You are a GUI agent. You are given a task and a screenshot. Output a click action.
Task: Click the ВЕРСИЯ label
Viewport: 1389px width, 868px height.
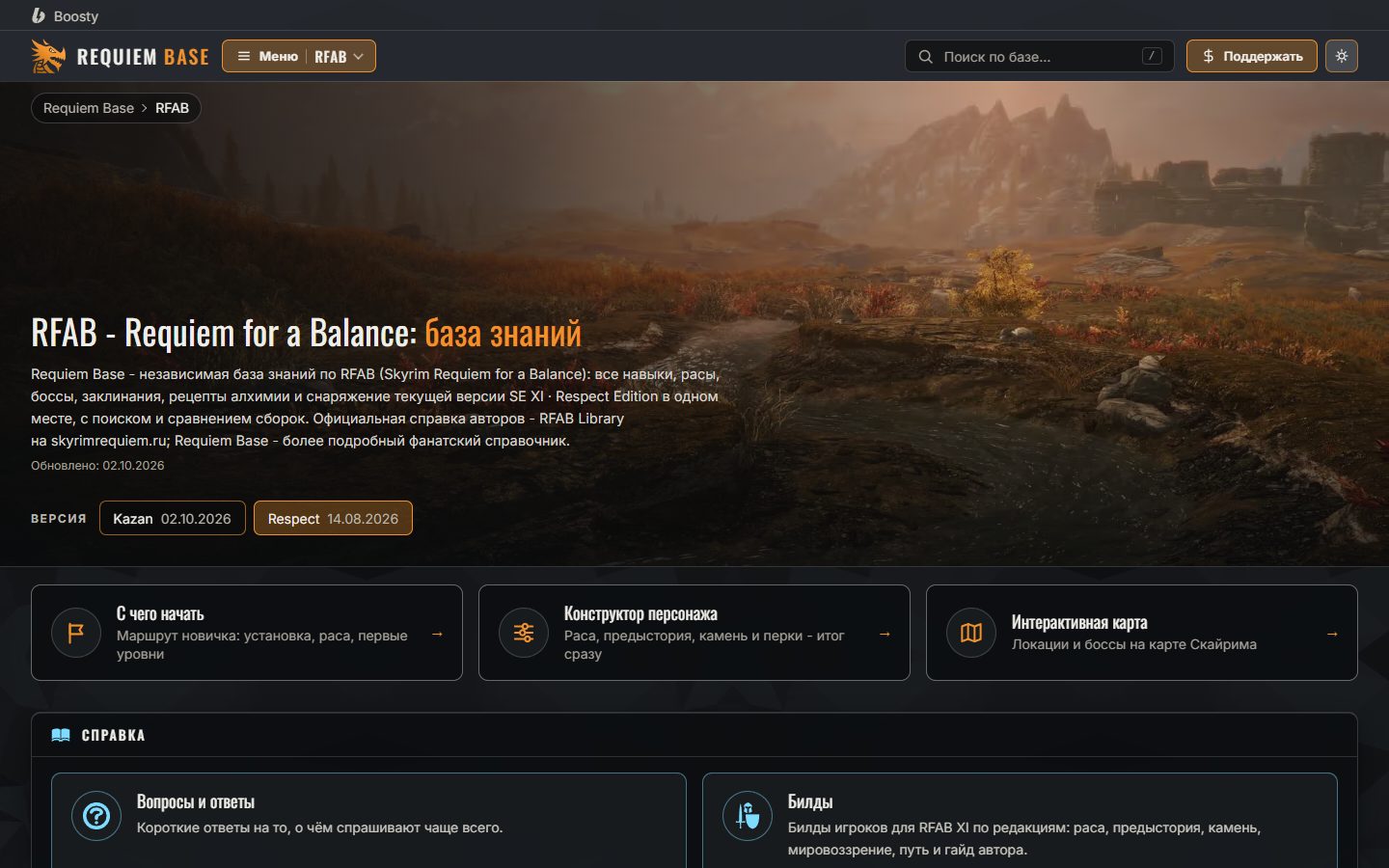(59, 518)
